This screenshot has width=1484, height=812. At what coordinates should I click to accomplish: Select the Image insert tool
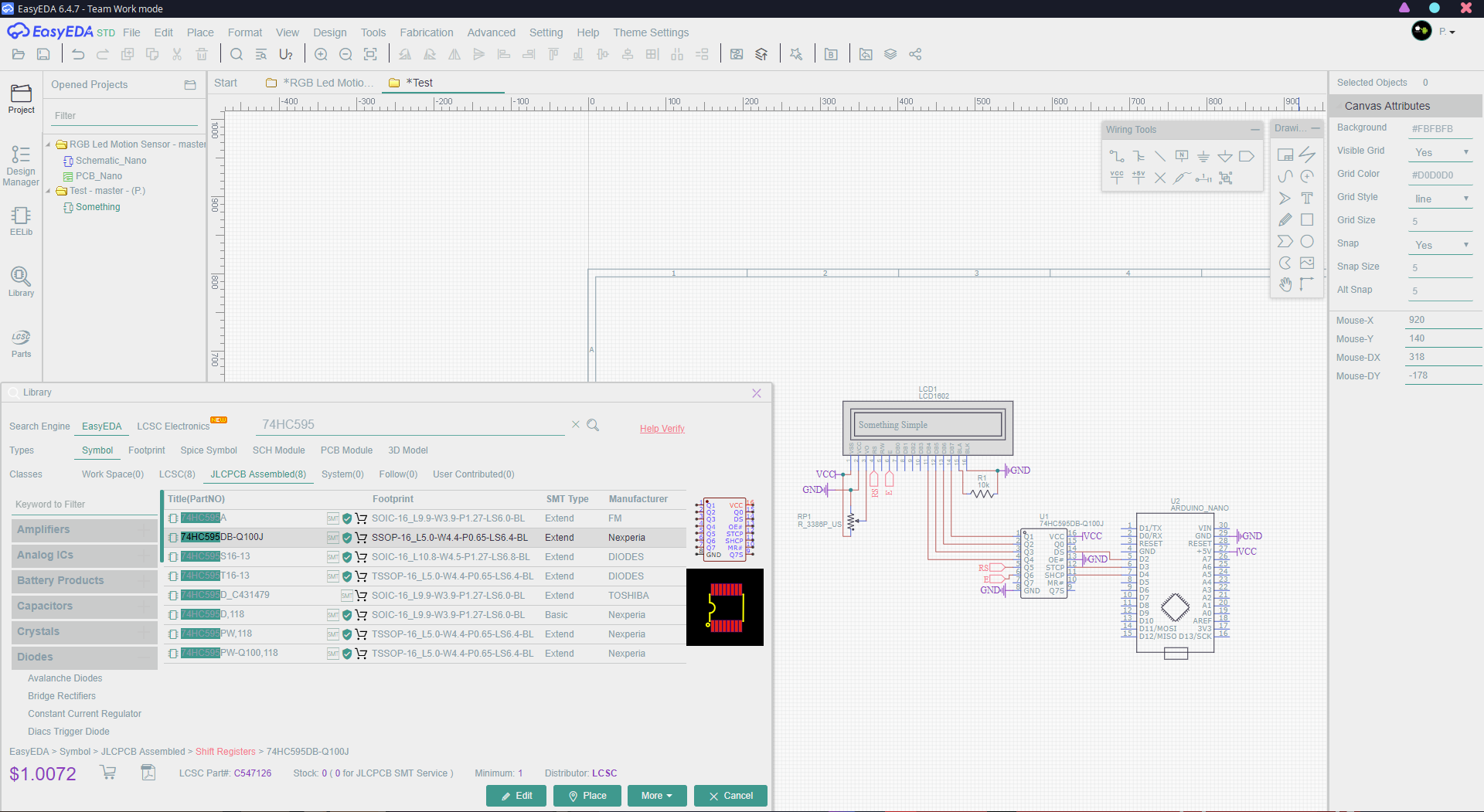(x=1307, y=263)
